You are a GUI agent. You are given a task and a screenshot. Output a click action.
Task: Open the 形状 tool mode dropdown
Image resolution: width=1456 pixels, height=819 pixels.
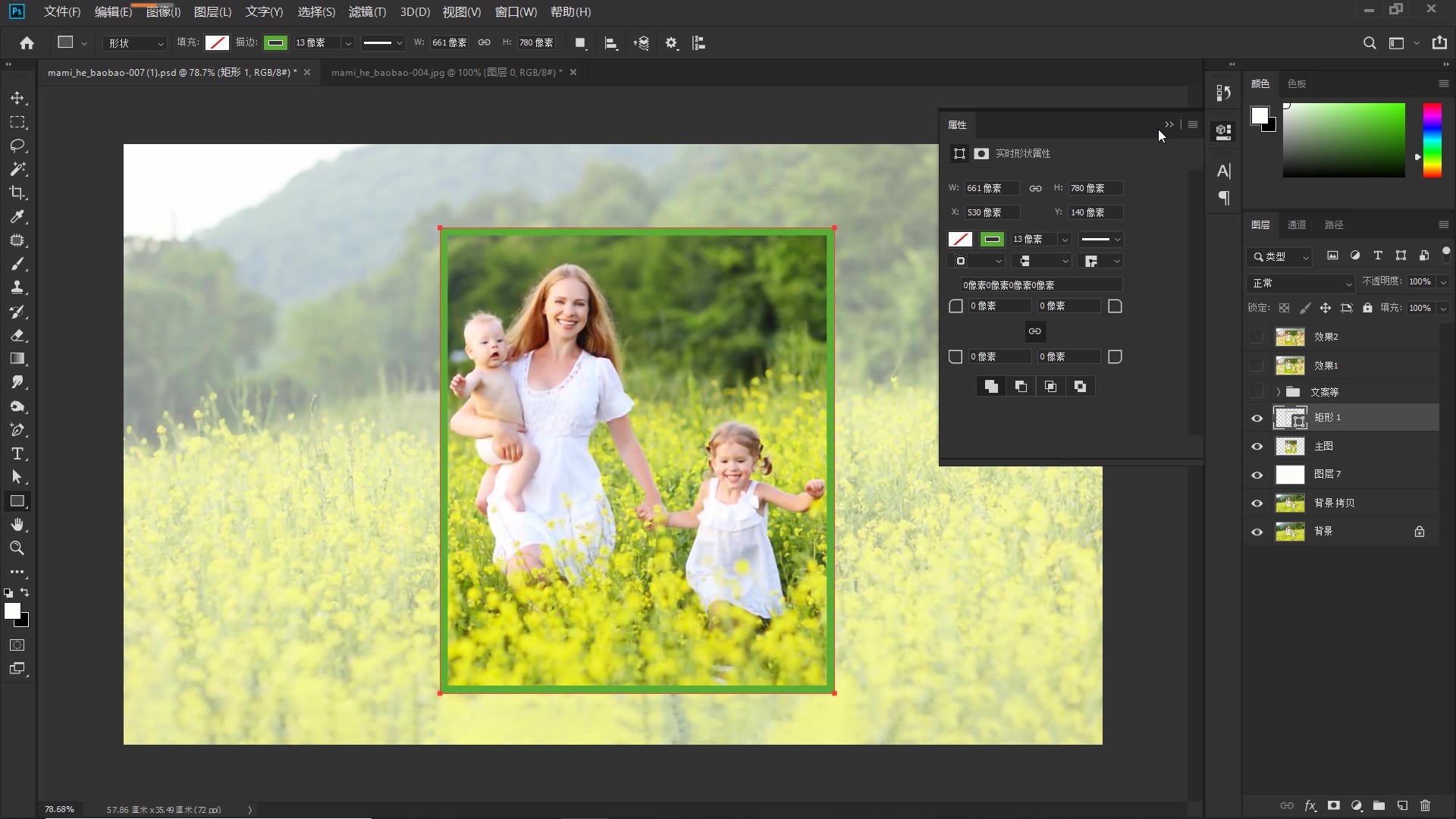[x=135, y=43]
